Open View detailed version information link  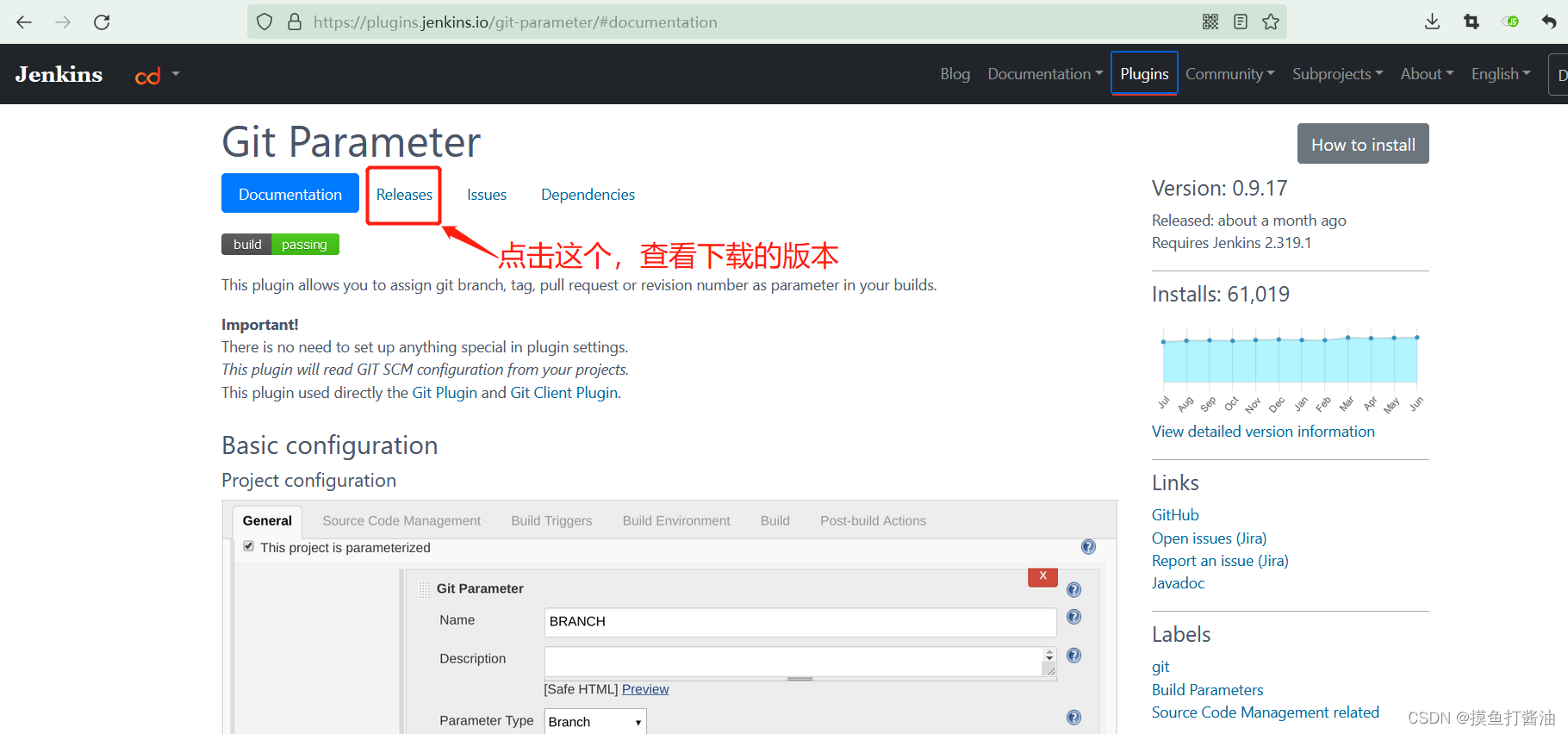(x=1263, y=432)
